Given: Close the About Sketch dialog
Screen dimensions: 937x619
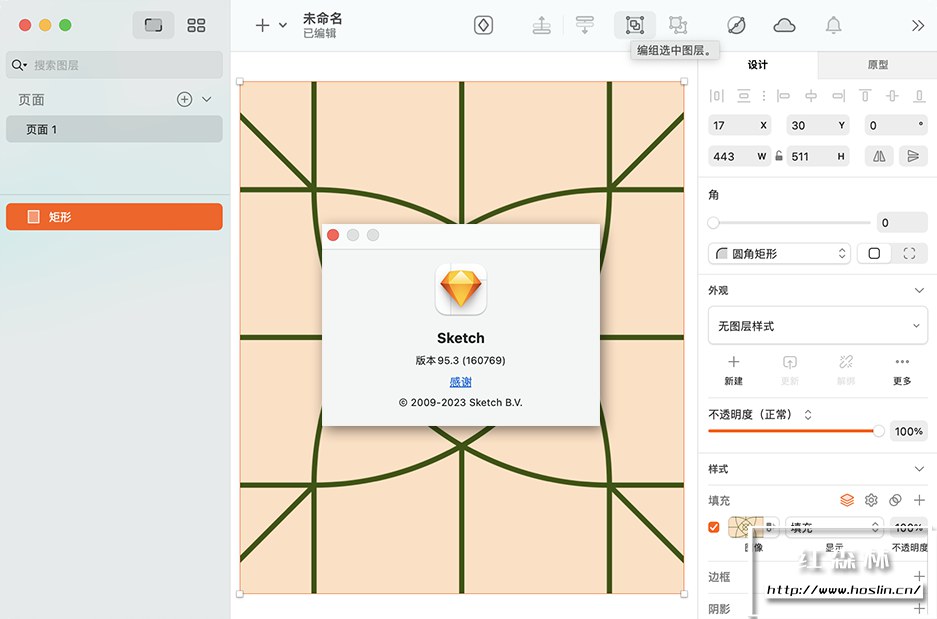Looking at the screenshot, I should [x=333, y=235].
